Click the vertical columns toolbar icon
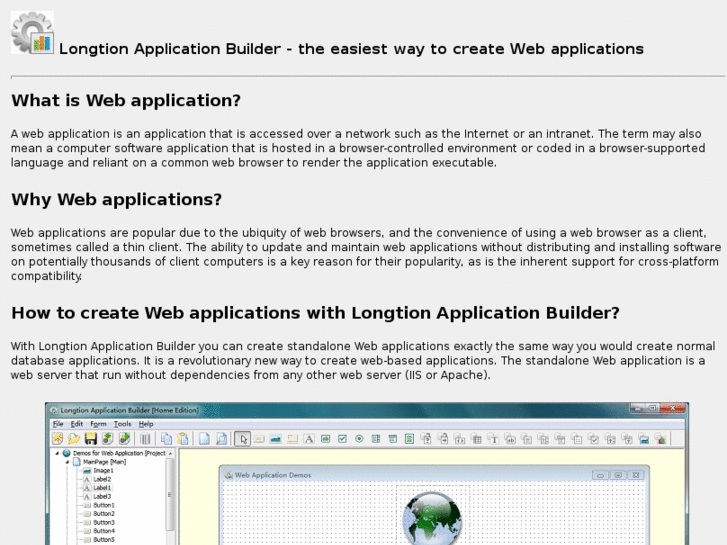Screen dimensions: 727x545 (x=145, y=438)
